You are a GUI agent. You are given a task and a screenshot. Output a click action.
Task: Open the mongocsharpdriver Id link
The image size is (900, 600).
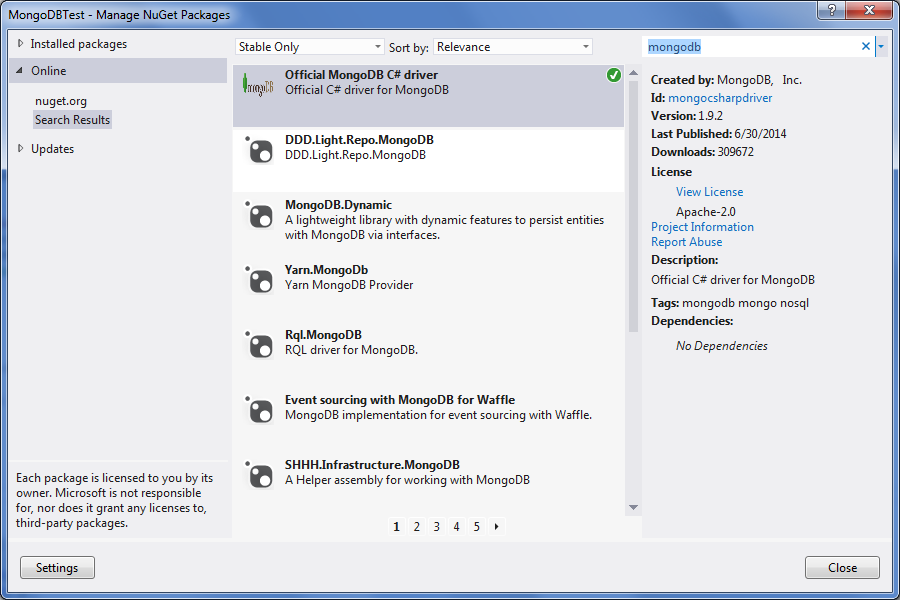720,98
